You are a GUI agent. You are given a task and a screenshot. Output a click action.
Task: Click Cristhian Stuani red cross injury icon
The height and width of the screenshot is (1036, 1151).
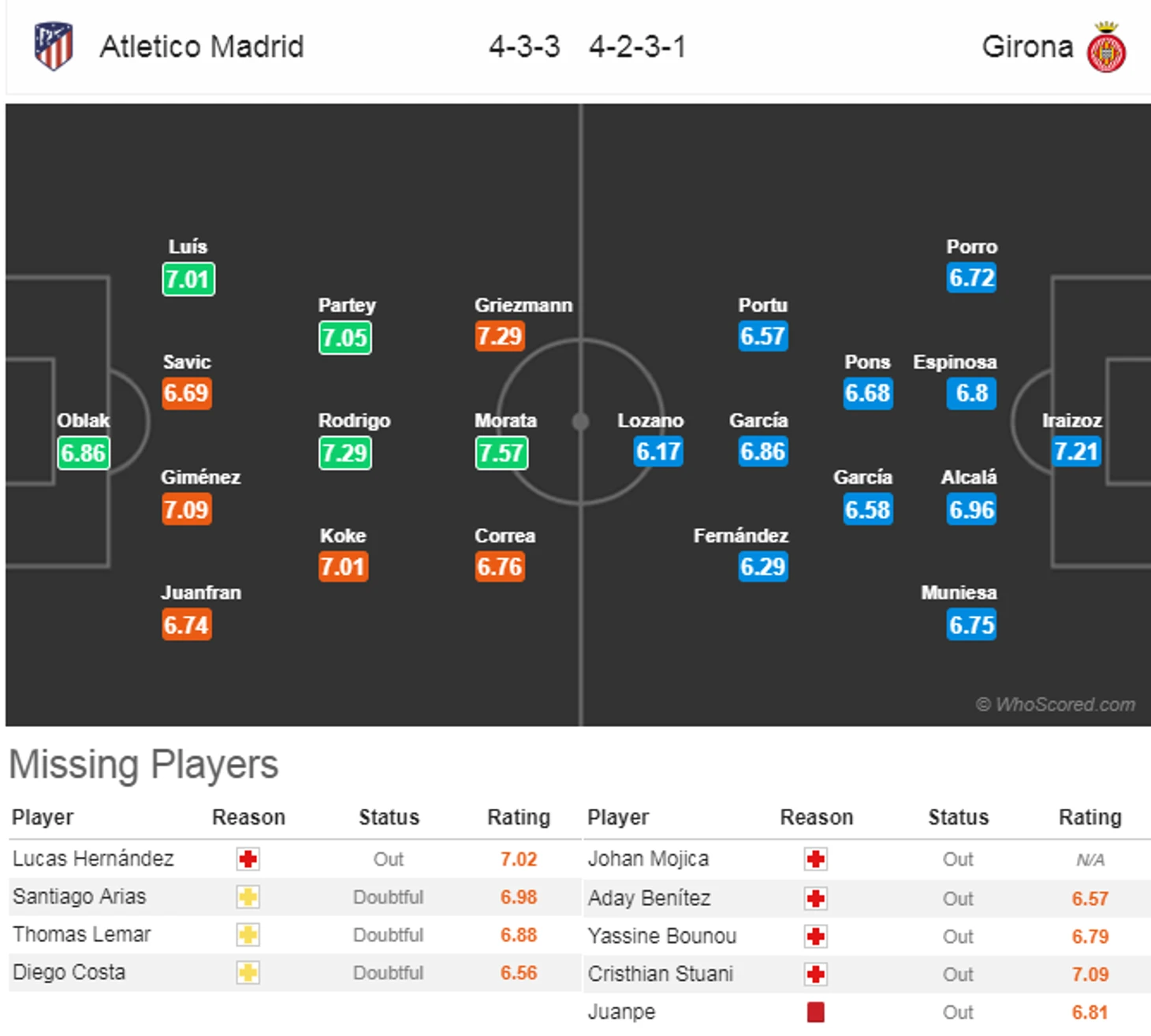click(816, 975)
